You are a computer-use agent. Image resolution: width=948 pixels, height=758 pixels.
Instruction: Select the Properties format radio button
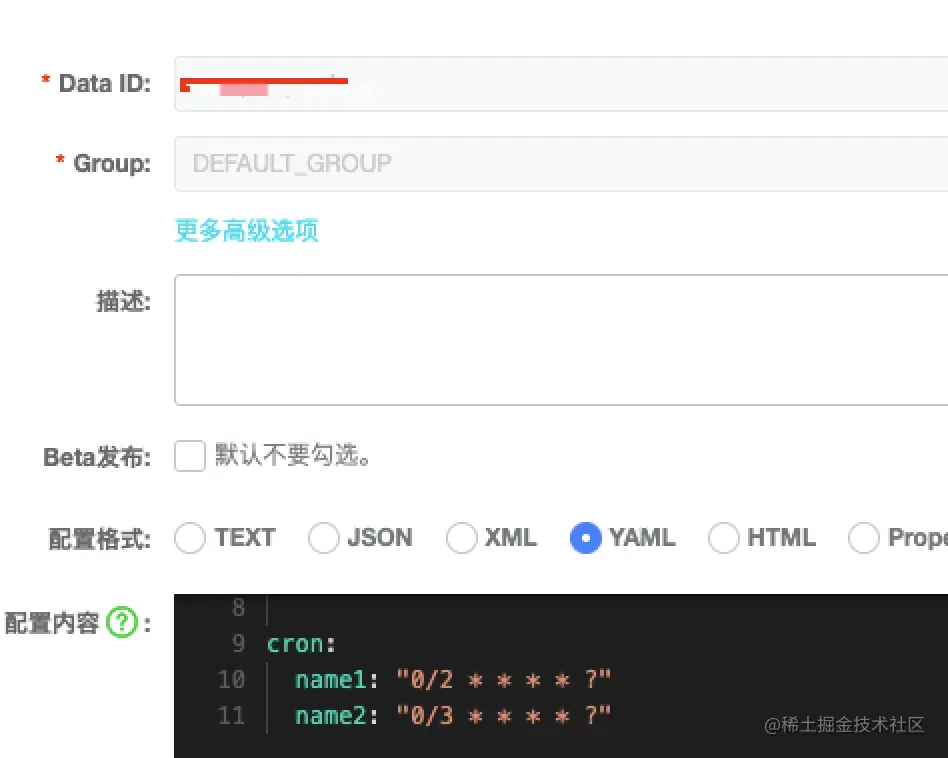pyautogui.click(x=863, y=537)
